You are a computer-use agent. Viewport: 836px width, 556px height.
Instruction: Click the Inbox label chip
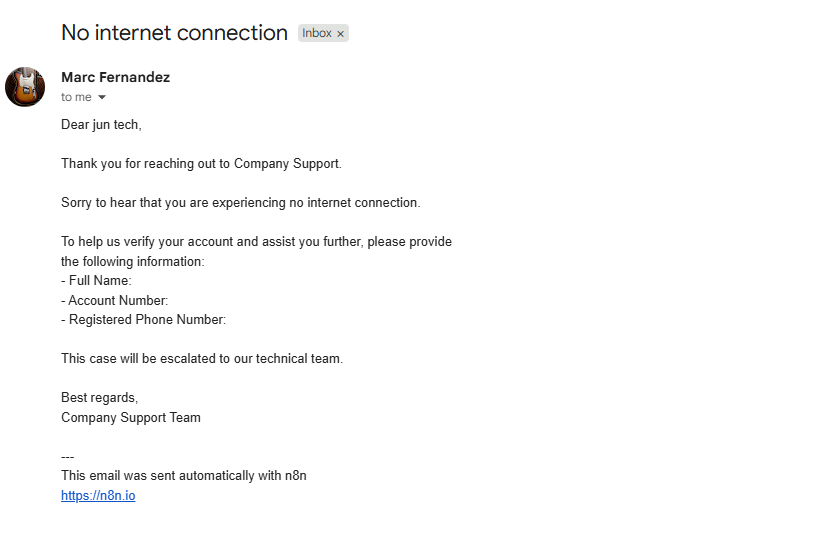317,33
